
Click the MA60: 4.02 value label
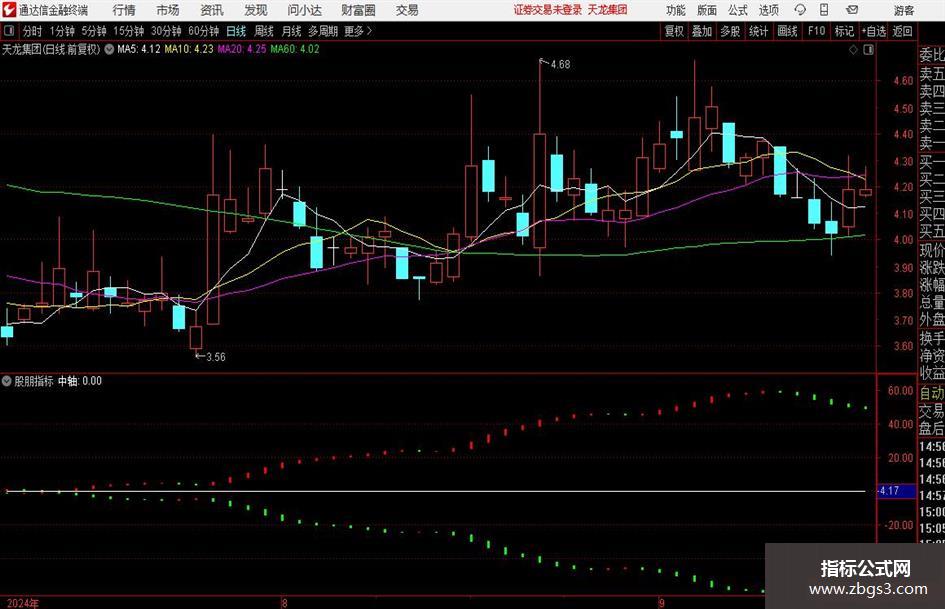(295, 49)
